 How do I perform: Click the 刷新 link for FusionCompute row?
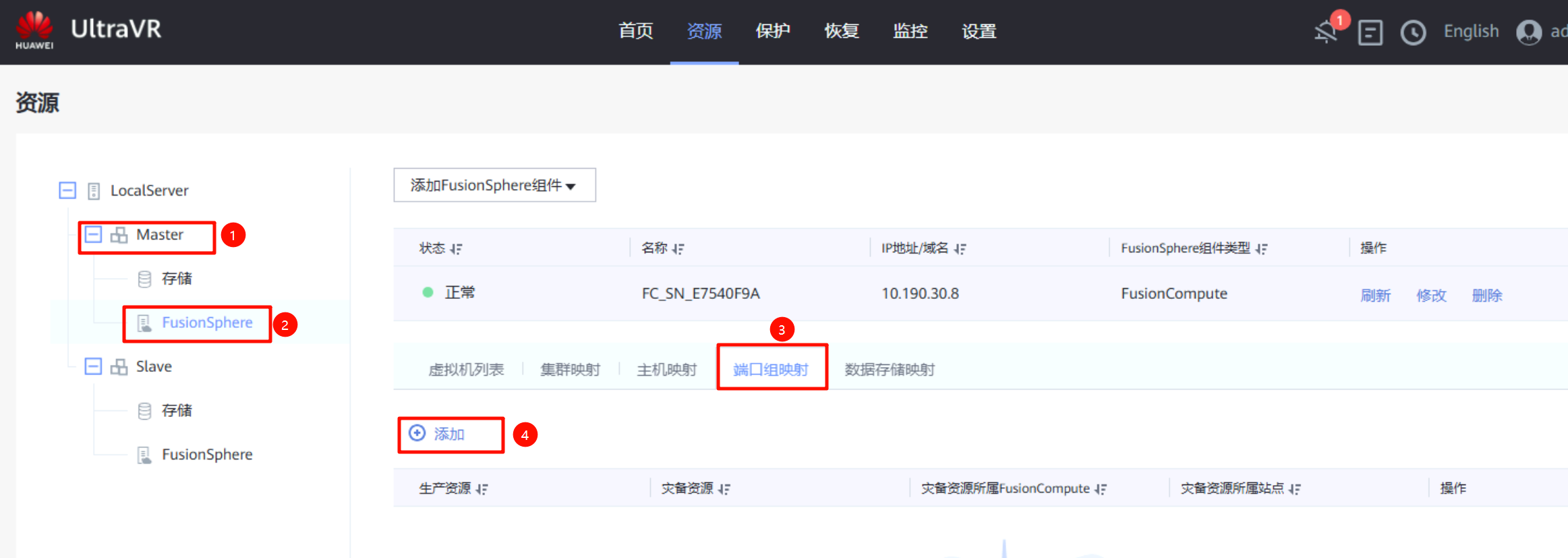(x=1375, y=296)
